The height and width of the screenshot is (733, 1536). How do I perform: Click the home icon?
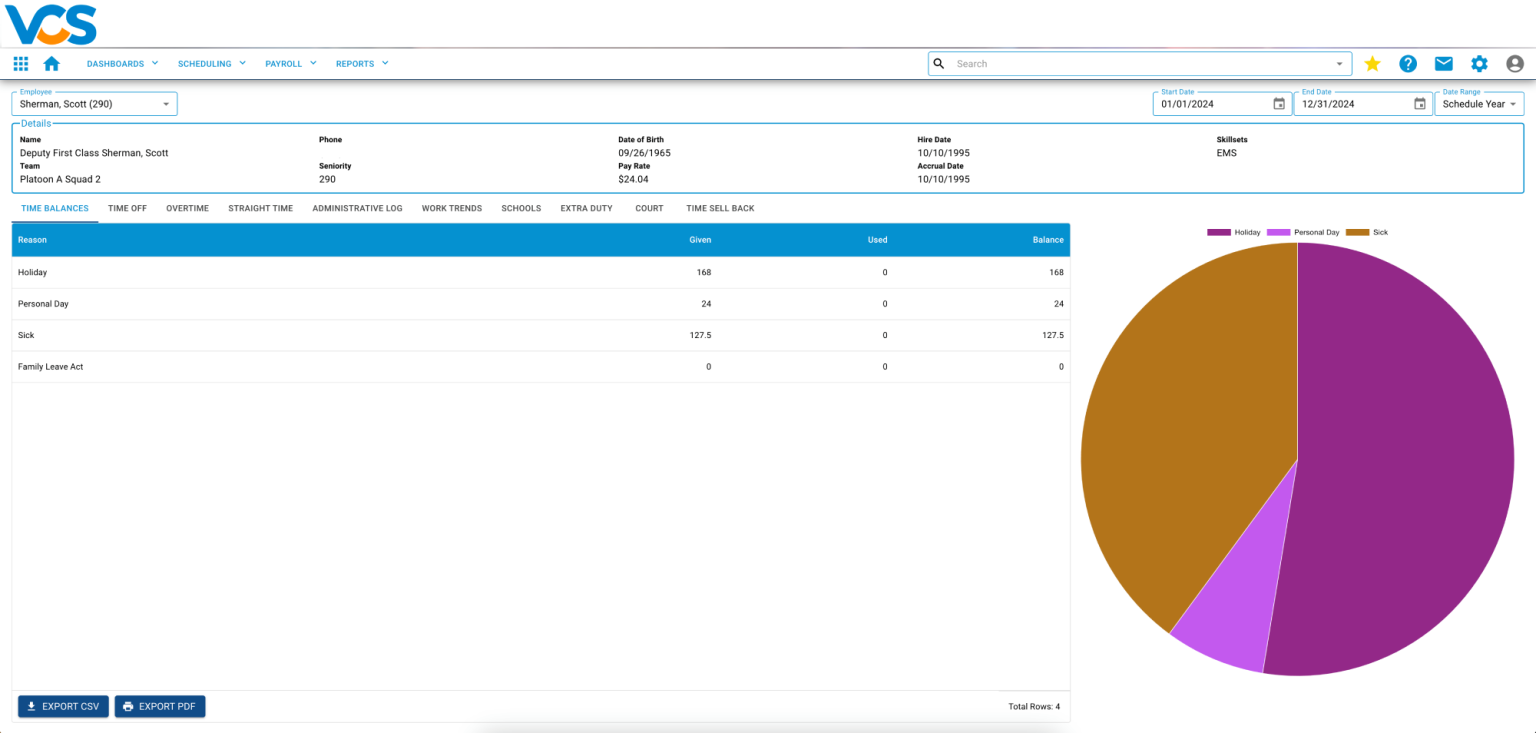click(x=52, y=63)
